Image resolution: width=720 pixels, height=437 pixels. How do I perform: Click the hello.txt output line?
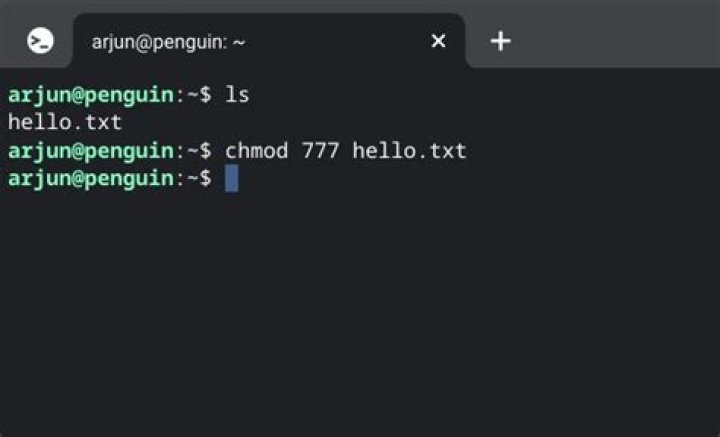point(64,123)
